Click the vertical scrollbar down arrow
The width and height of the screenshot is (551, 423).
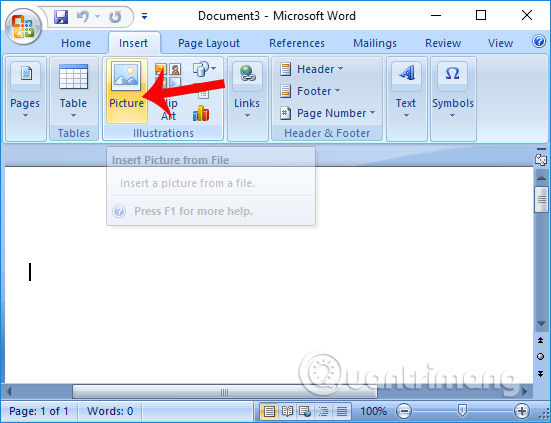tap(541, 324)
